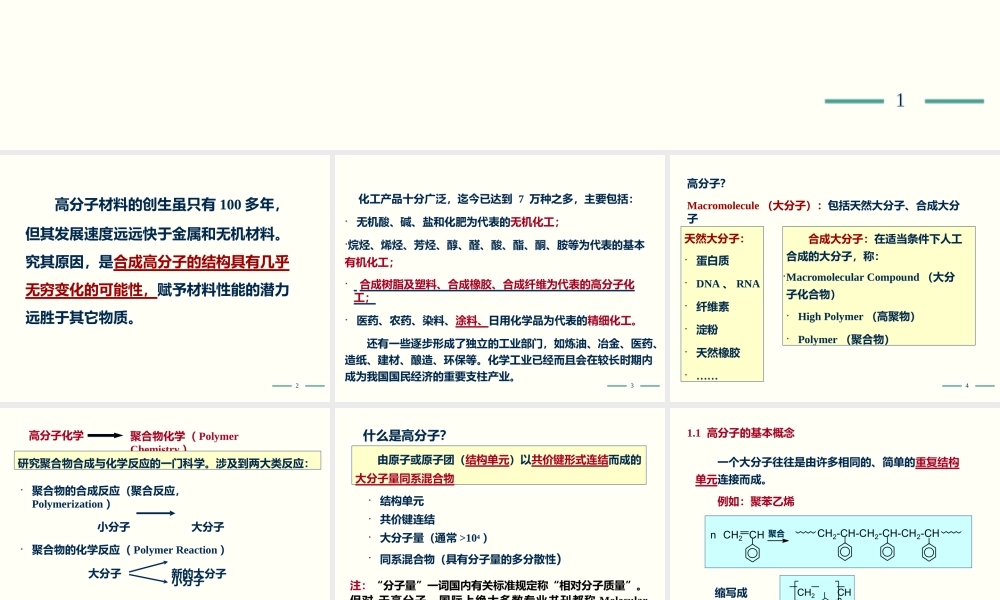Select the slide titled 什么是高分子?
The image size is (1000, 600).
500,504
